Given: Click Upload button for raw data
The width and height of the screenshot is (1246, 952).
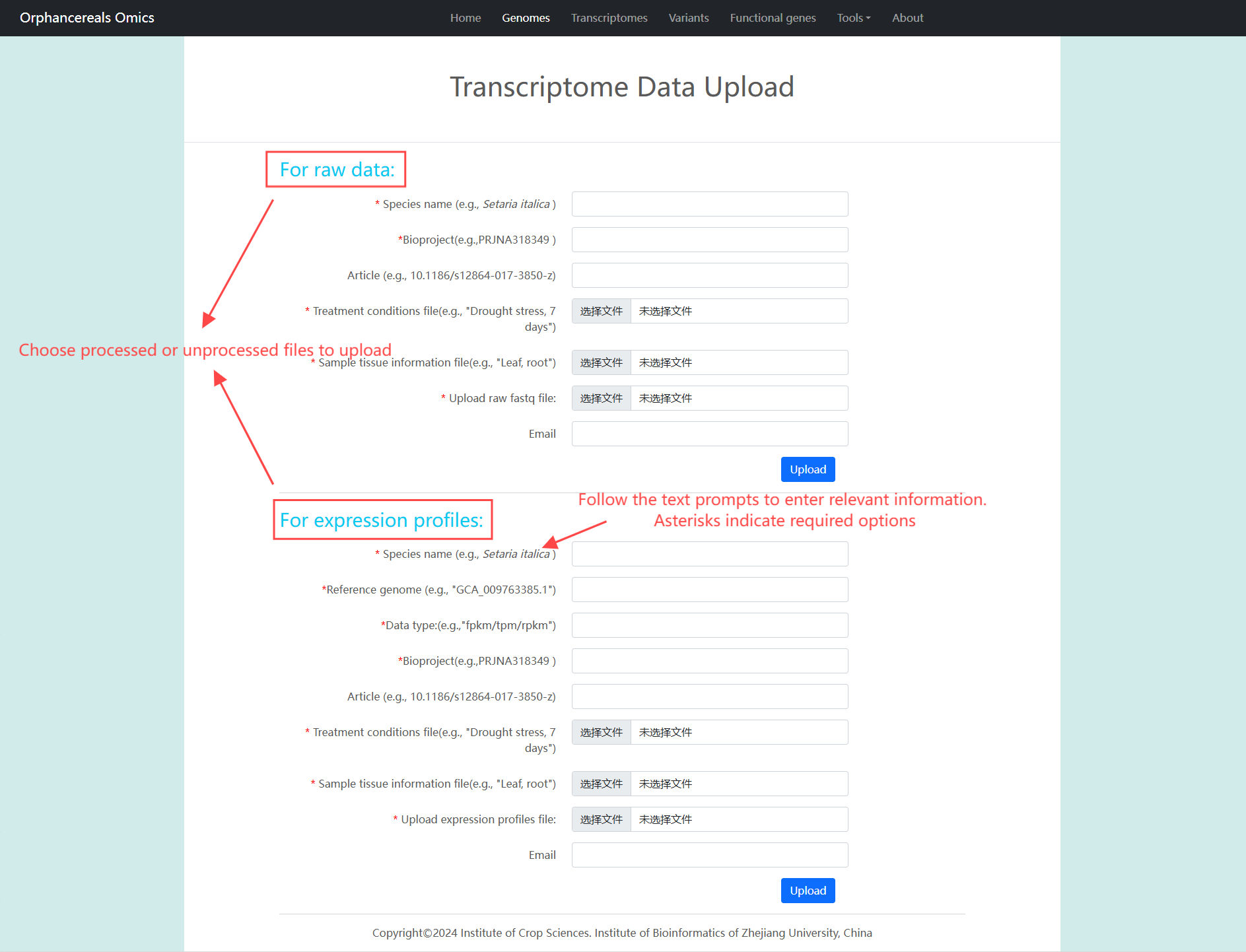Looking at the screenshot, I should point(808,469).
